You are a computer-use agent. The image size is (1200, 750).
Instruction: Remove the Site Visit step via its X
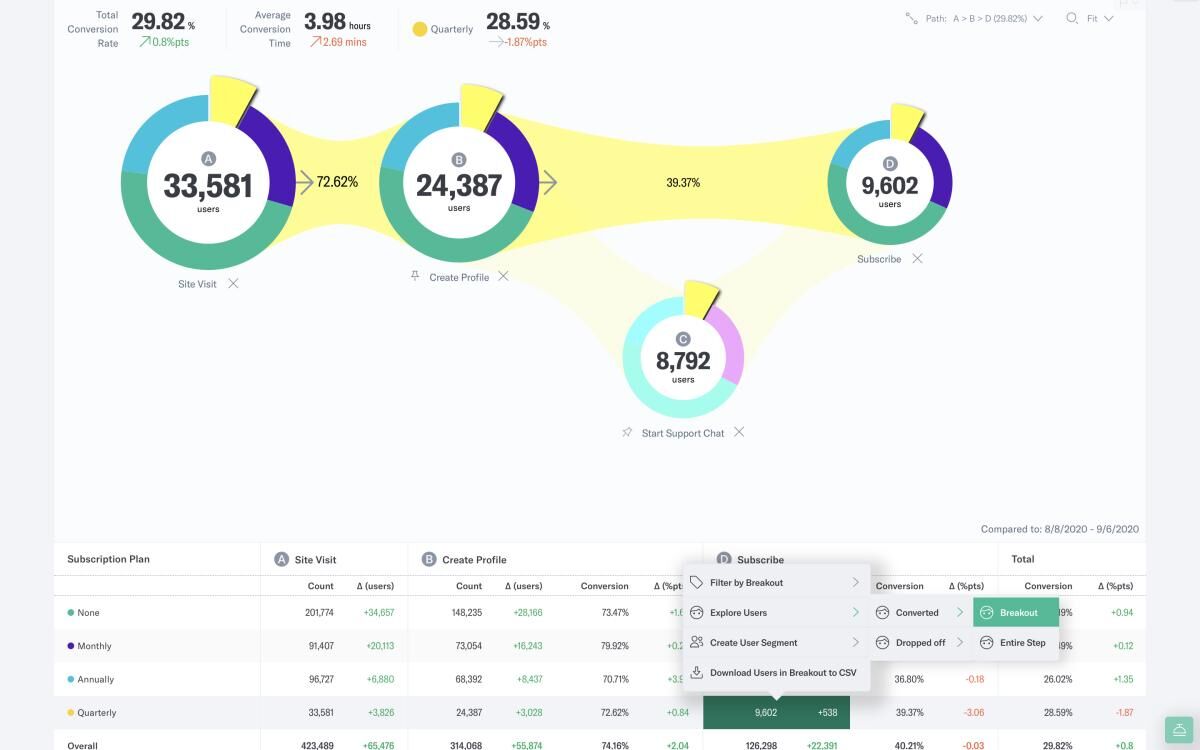pos(232,283)
